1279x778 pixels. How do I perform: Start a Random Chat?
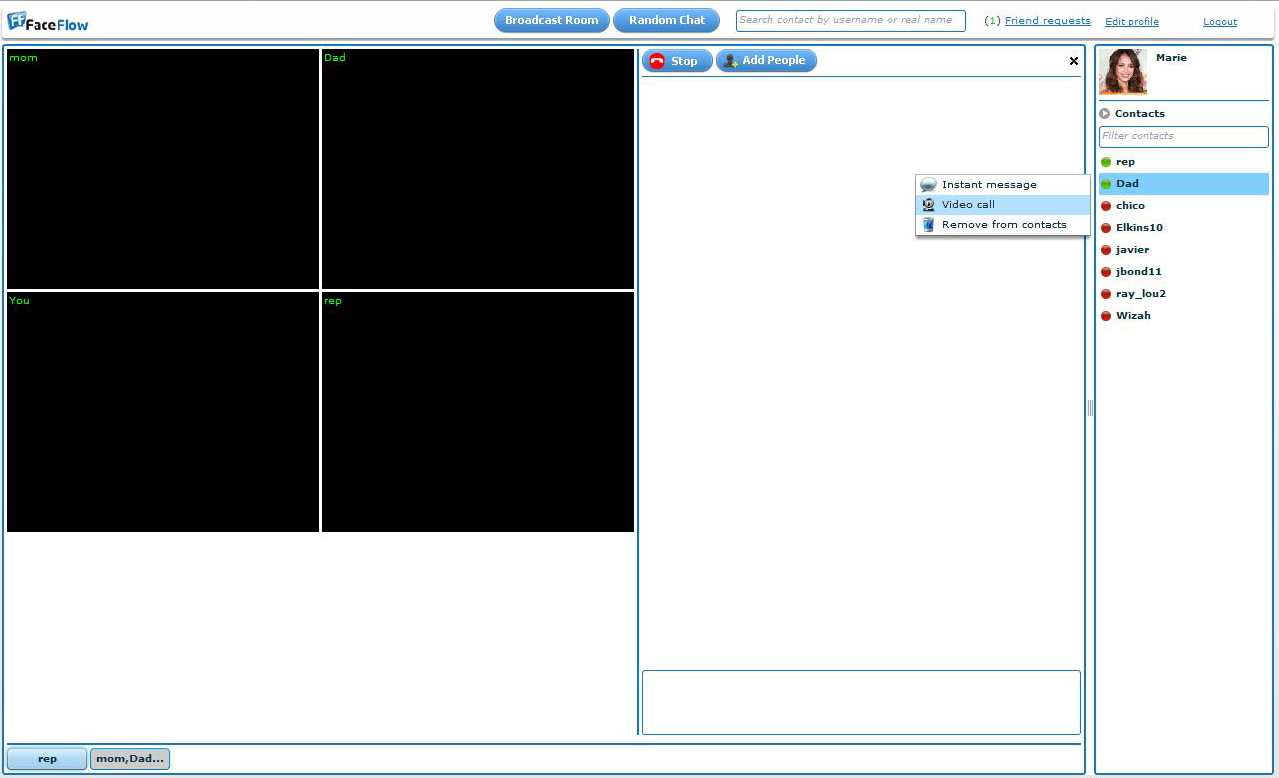pyautogui.click(x=666, y=20)
